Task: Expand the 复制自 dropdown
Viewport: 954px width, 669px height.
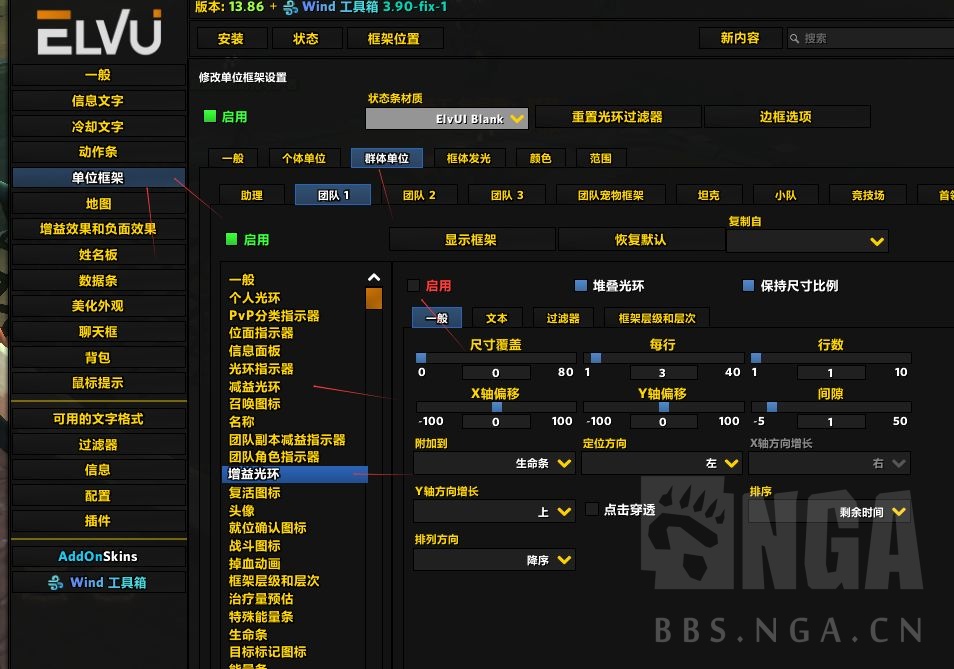Action: click(x=807, y=241)
